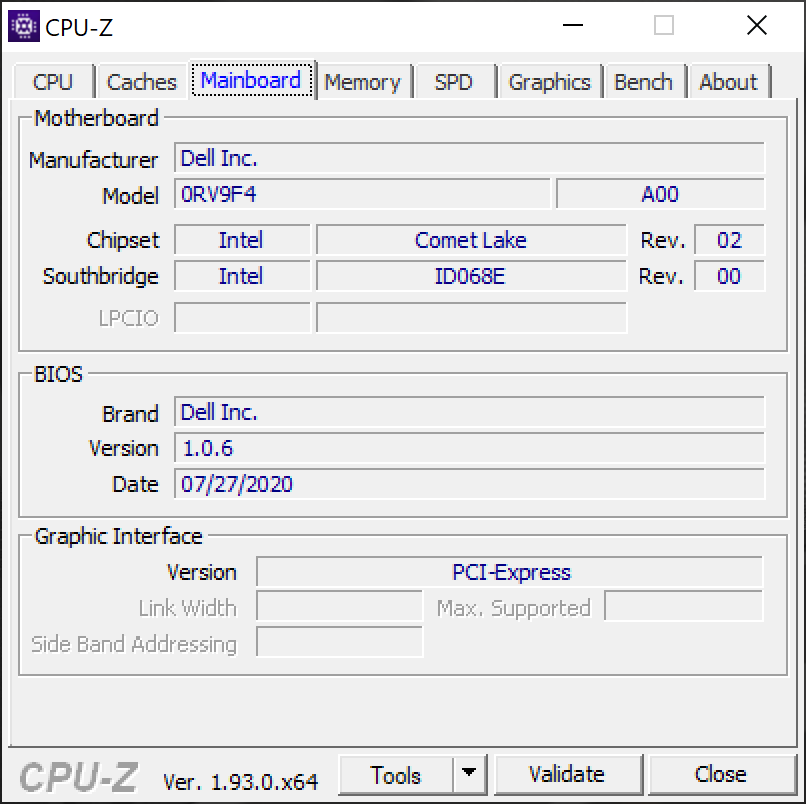Click the version text Ver. 1.93.0.x64
This screenshot has width=806, height=804.
(241, 782)
